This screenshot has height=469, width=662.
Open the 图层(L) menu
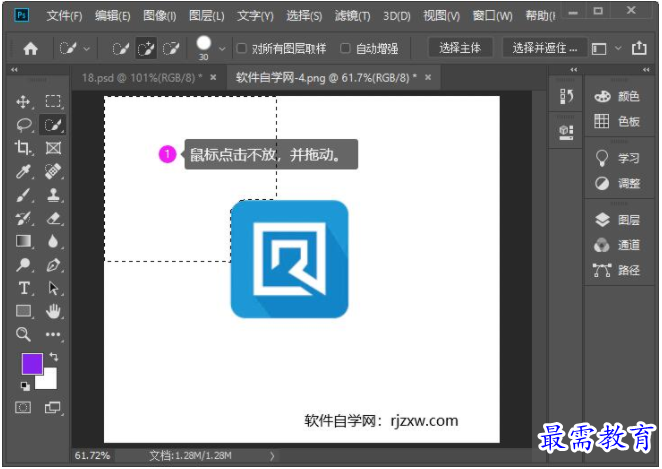click(206, 16)
